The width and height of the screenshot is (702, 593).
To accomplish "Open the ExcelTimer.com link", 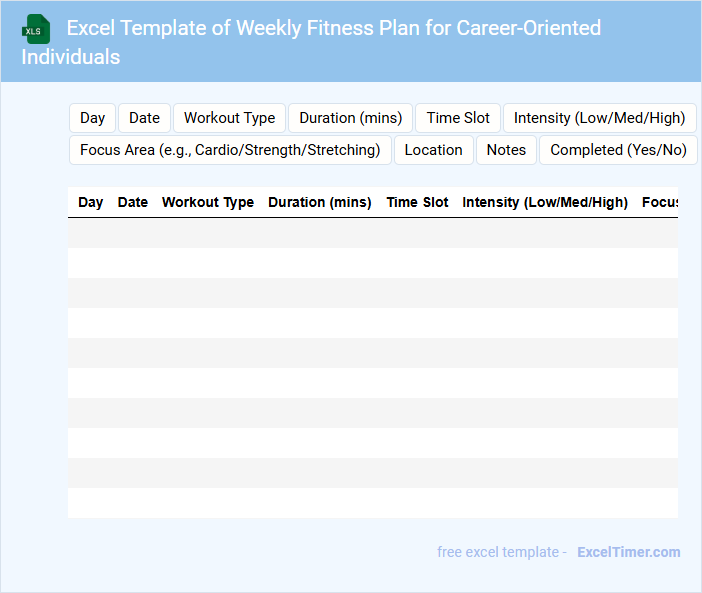I will [628, 552].
